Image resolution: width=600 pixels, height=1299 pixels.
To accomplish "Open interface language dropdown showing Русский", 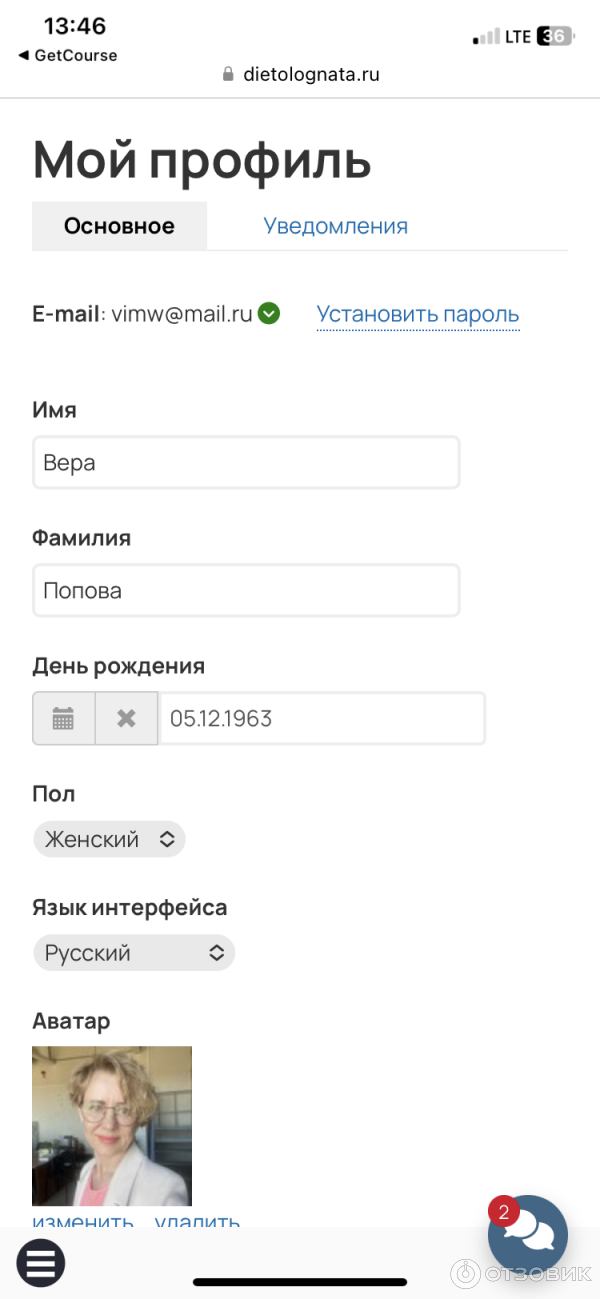I will point(134,953).
